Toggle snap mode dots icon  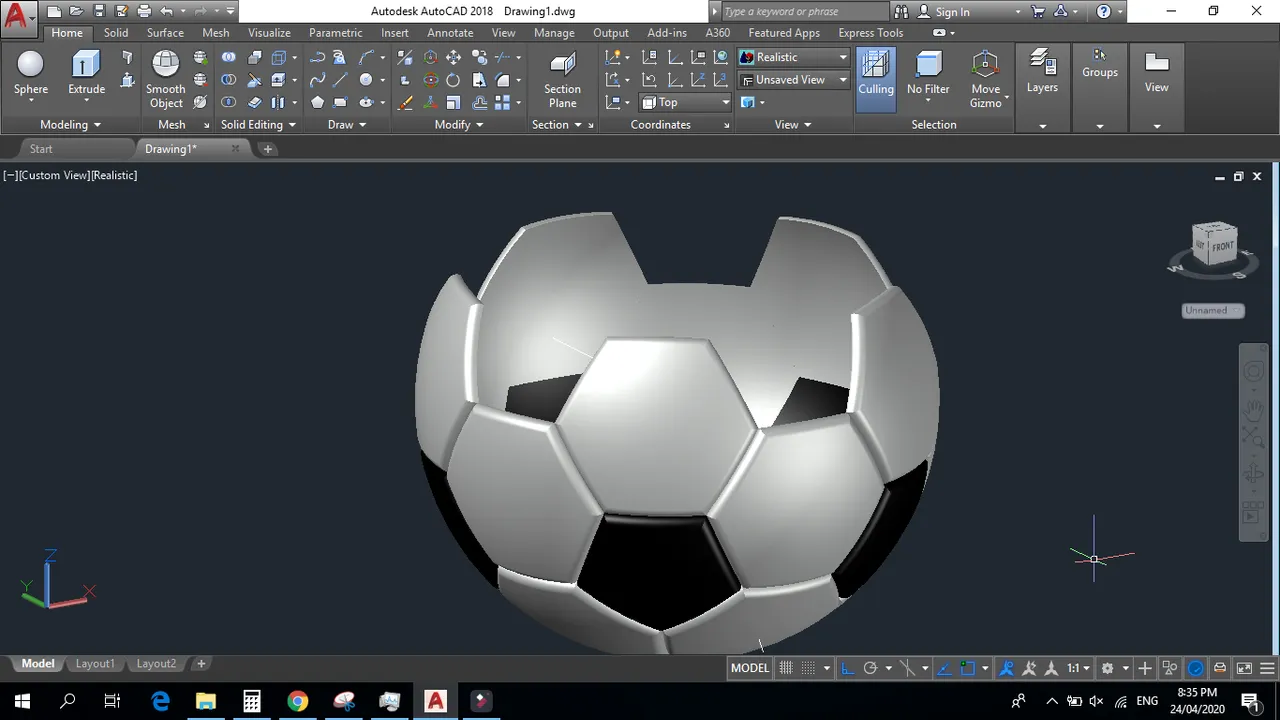(x=808, y=668)
